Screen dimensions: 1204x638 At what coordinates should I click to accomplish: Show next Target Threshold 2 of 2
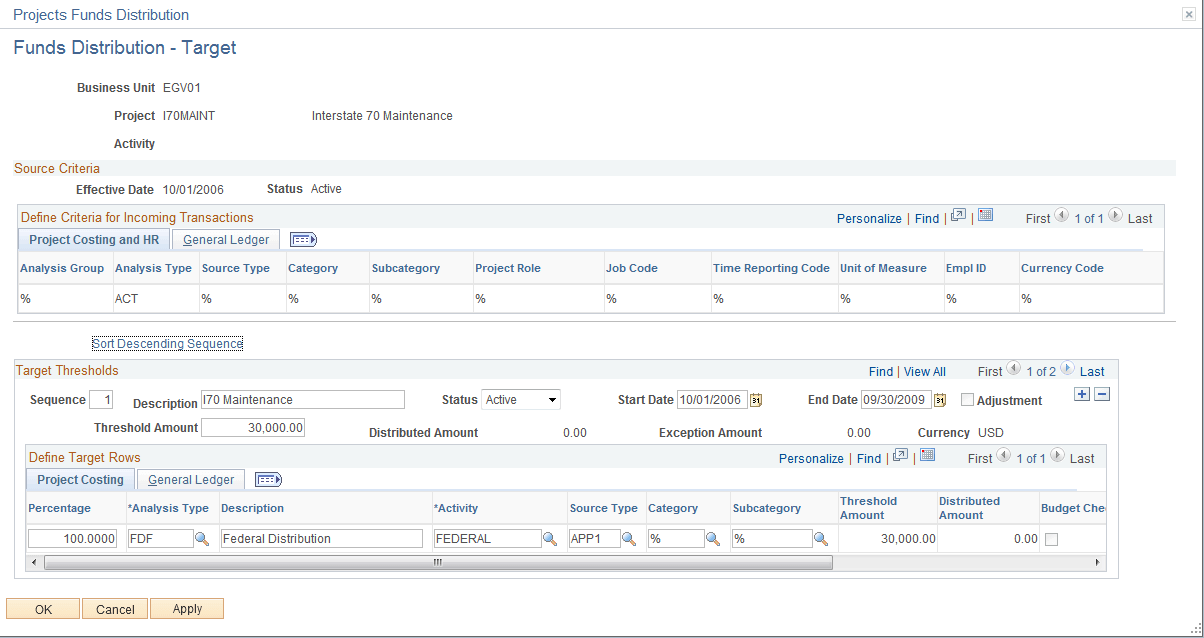[x=1067, y=369]
